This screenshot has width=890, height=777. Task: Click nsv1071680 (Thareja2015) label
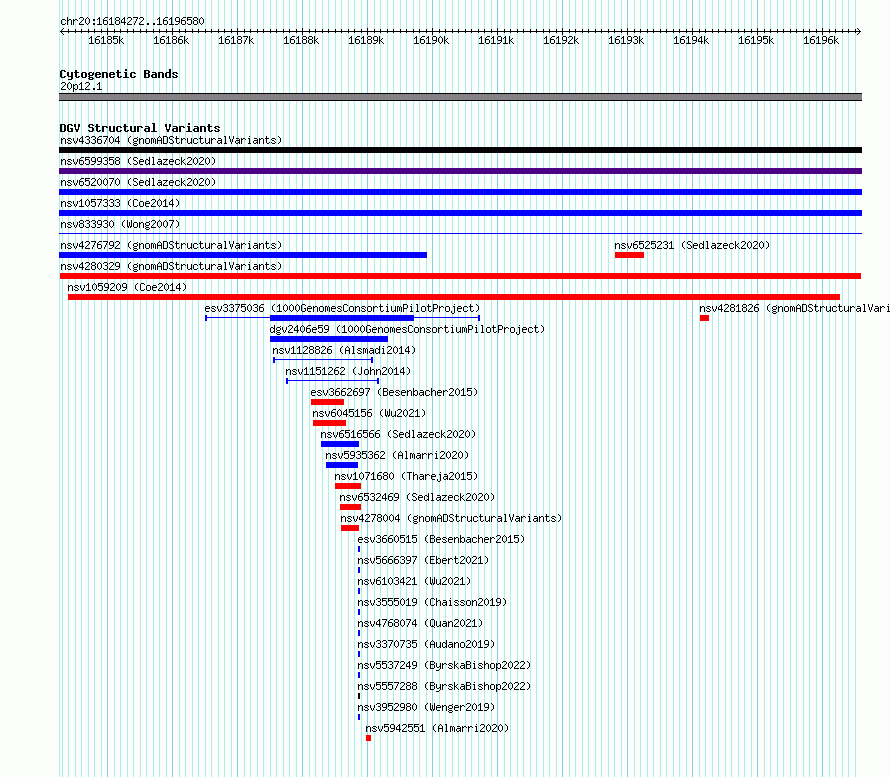tap(406, 476)
